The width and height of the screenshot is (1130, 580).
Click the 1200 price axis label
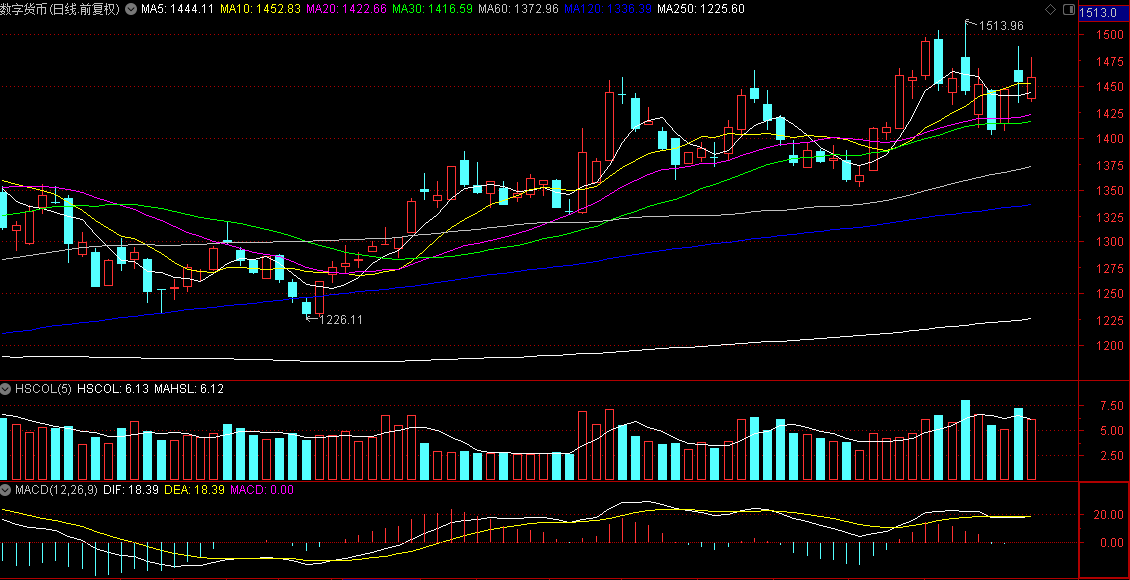tap(1110, 346)
